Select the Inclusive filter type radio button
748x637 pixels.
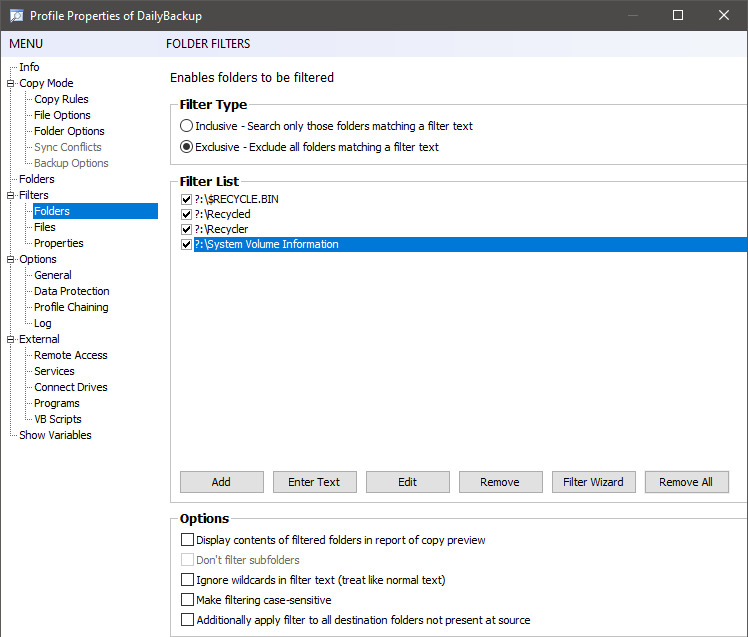187,126
